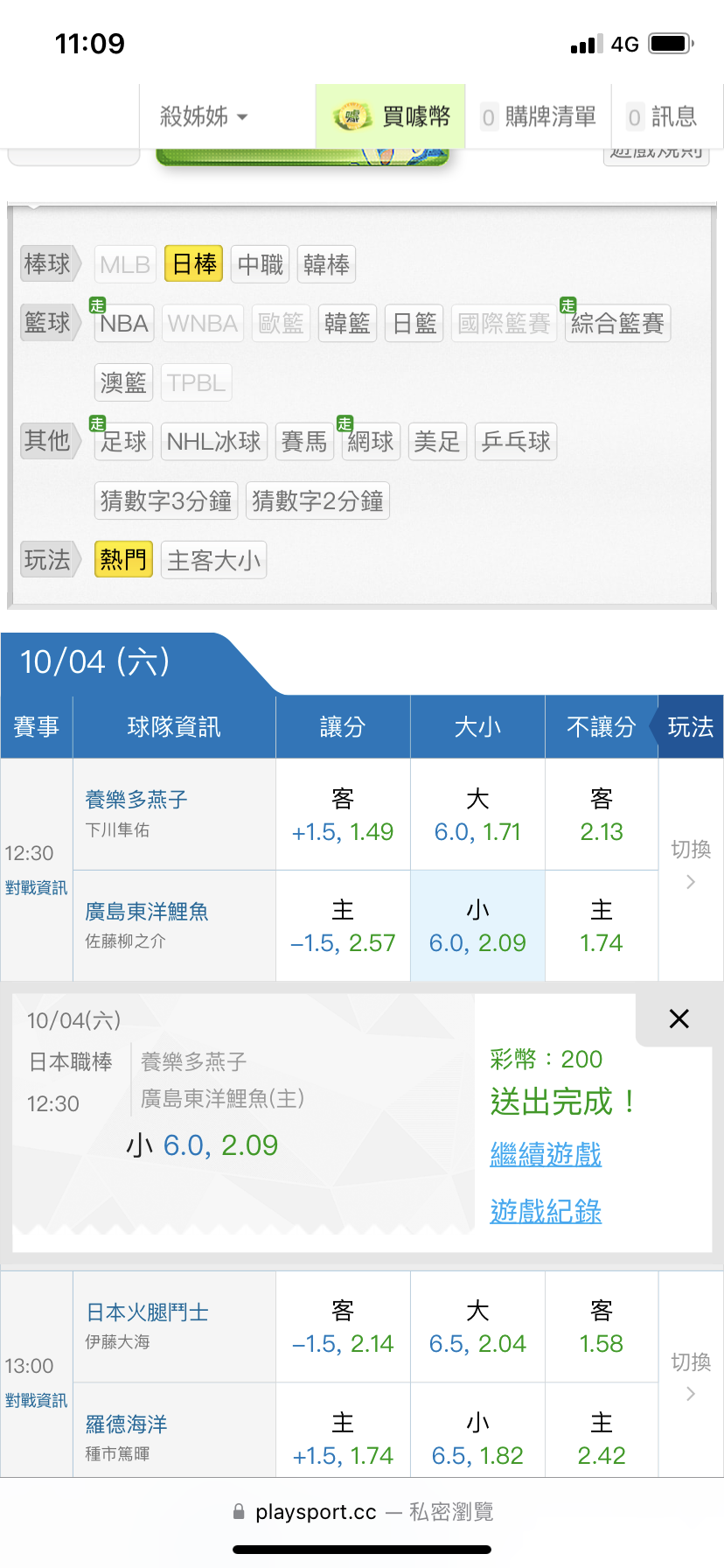
Task: Close the bet confirmation slip
Action: tap(679, 1018)
